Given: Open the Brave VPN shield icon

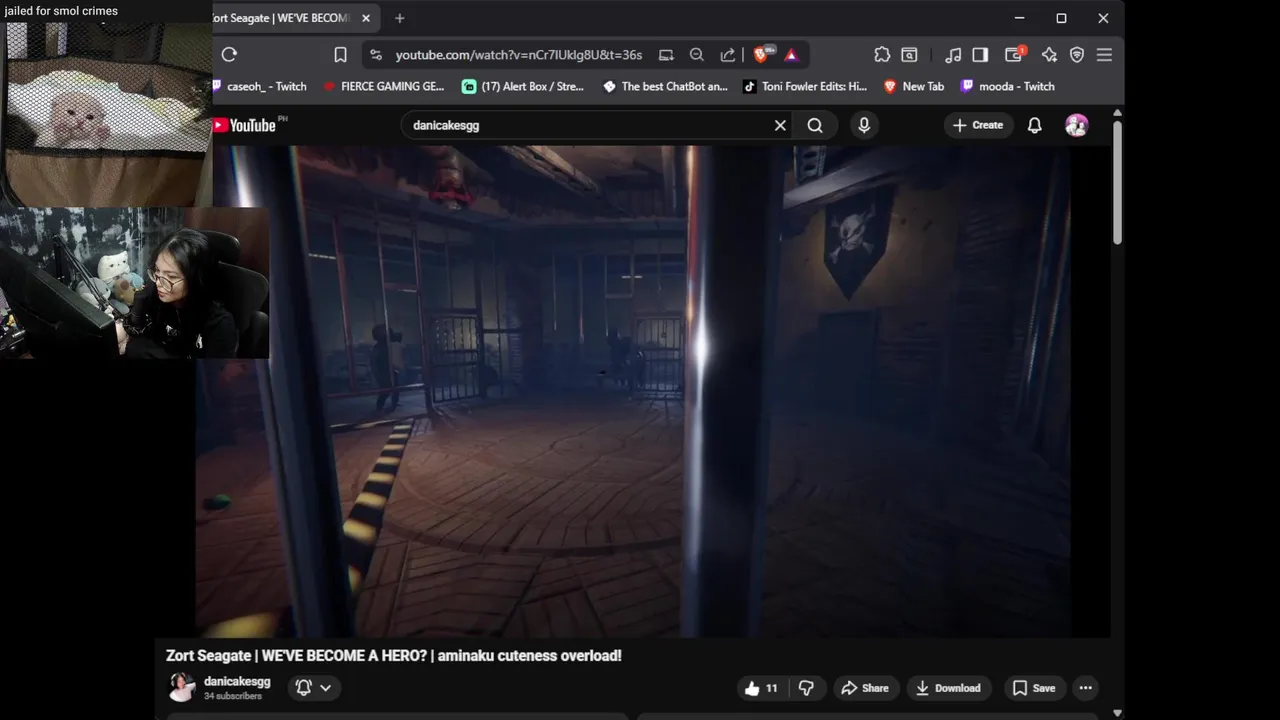Looking at the screenshot, I should (x=1077, y=55).
